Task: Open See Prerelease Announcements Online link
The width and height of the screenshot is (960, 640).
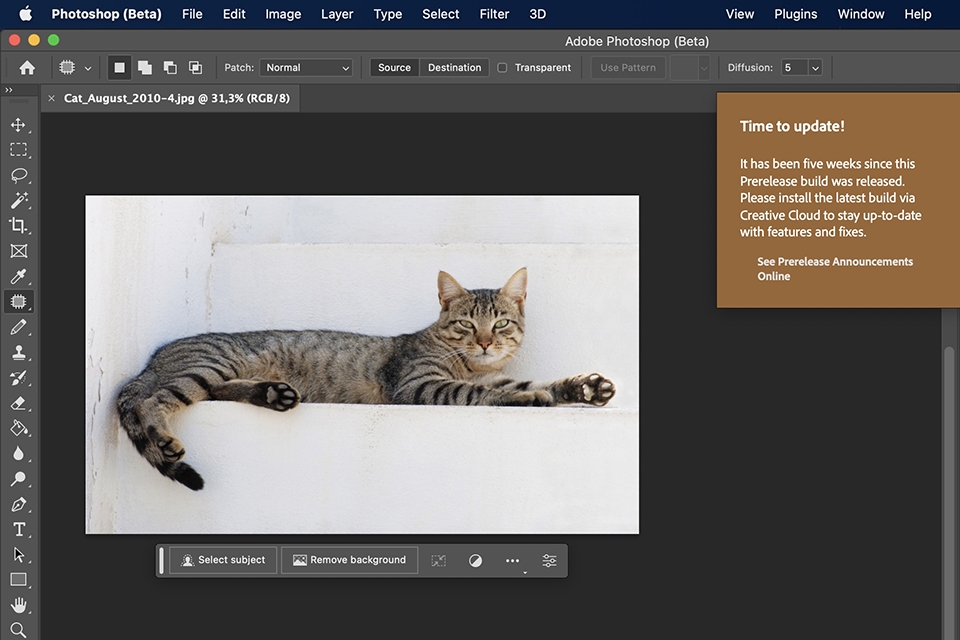Action: [834, 268]
